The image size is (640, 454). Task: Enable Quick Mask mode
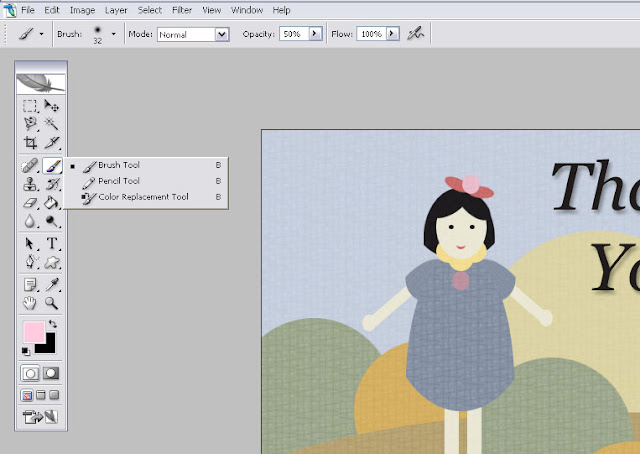51,373
